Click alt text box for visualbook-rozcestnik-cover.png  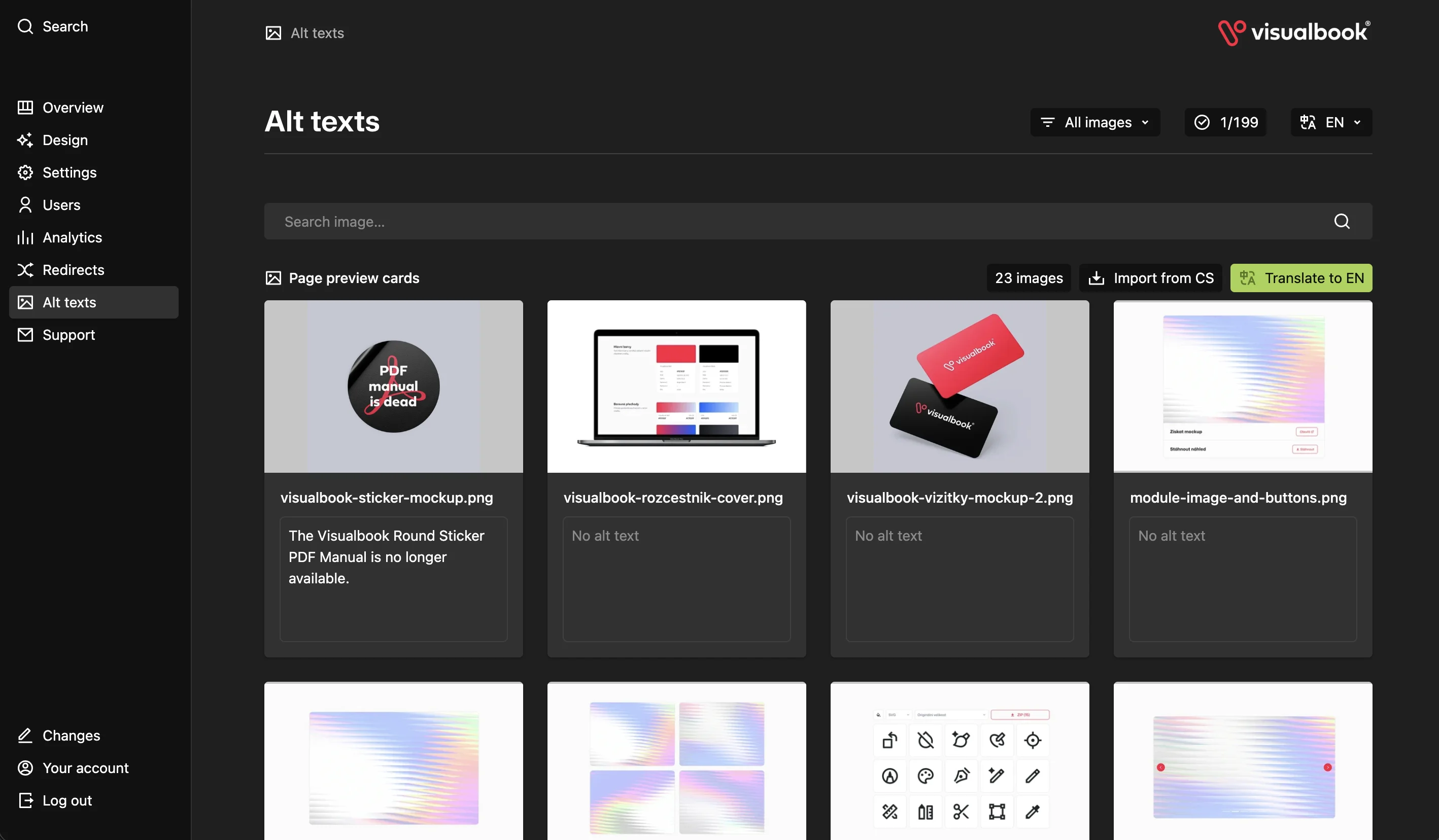676,579
